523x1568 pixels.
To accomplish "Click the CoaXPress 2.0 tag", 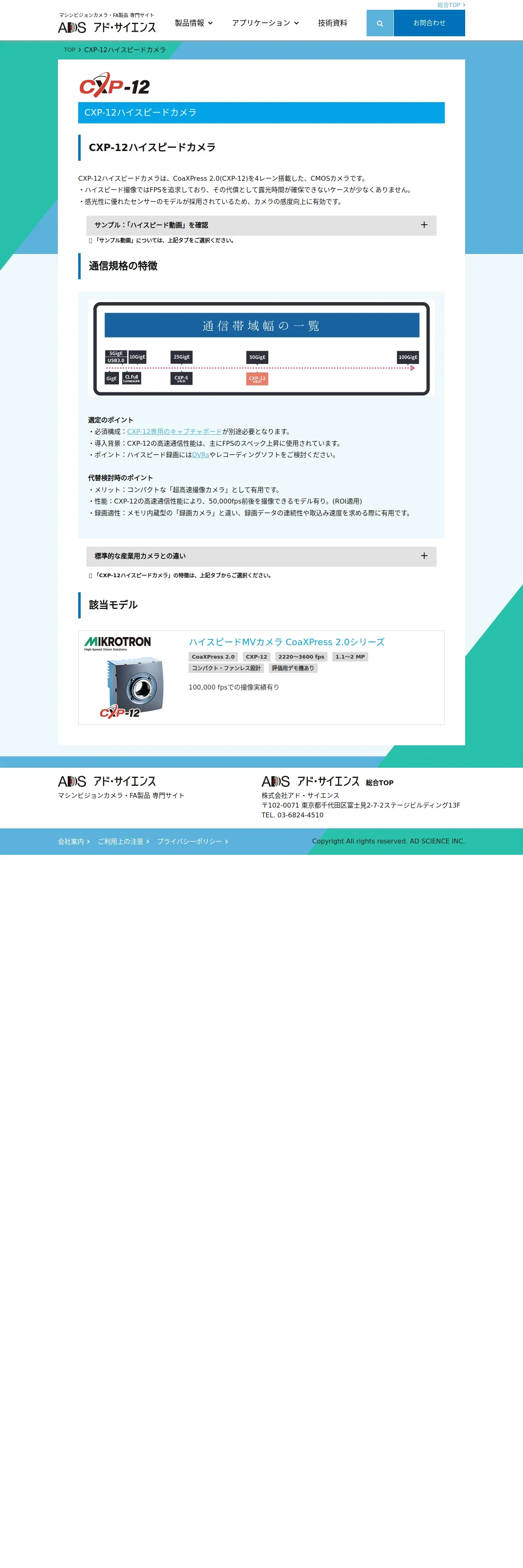I will (213, 657).
